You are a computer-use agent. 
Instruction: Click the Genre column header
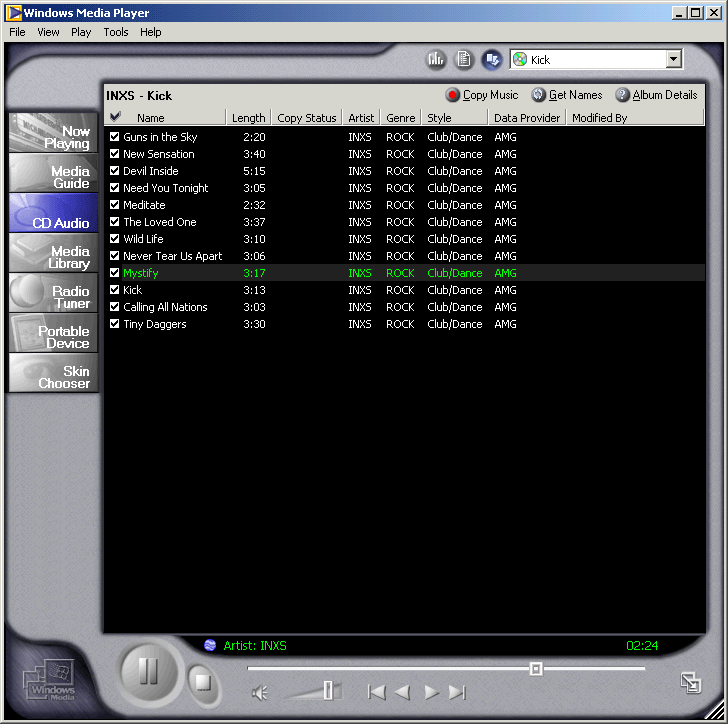point(401,118)
